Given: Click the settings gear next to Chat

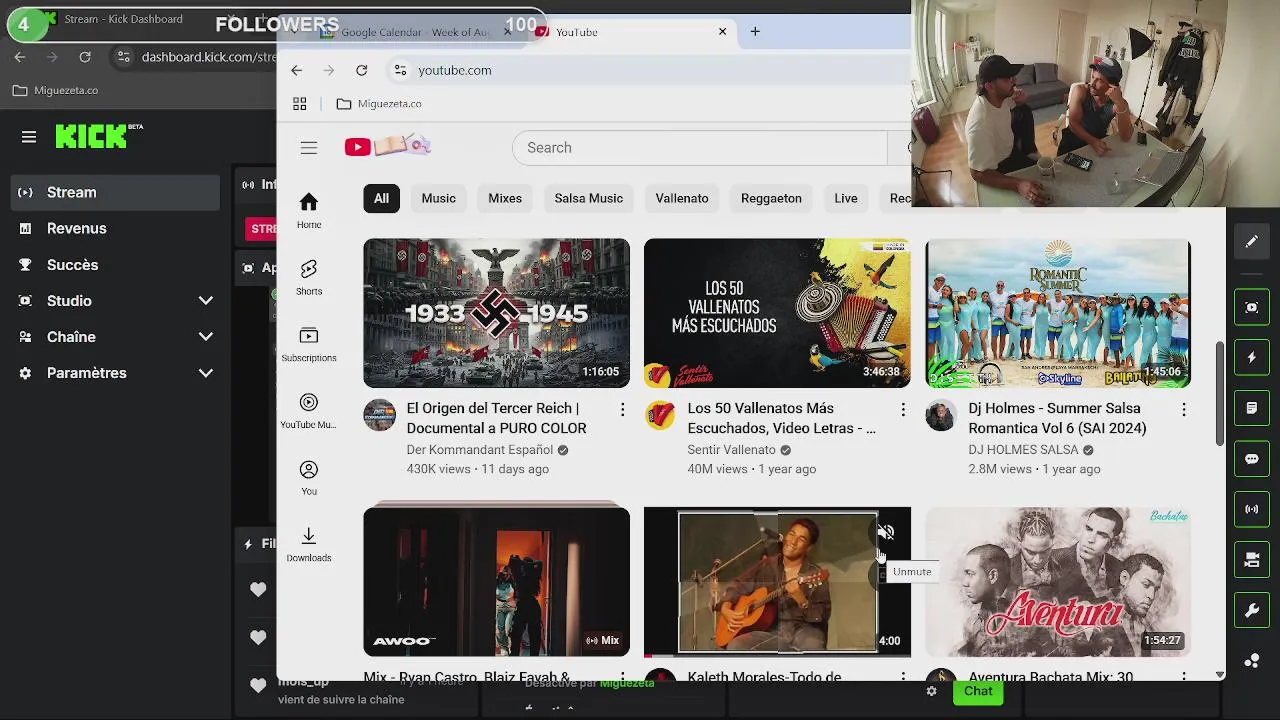Looking at the screenshot, I should (x=931, y=691).
